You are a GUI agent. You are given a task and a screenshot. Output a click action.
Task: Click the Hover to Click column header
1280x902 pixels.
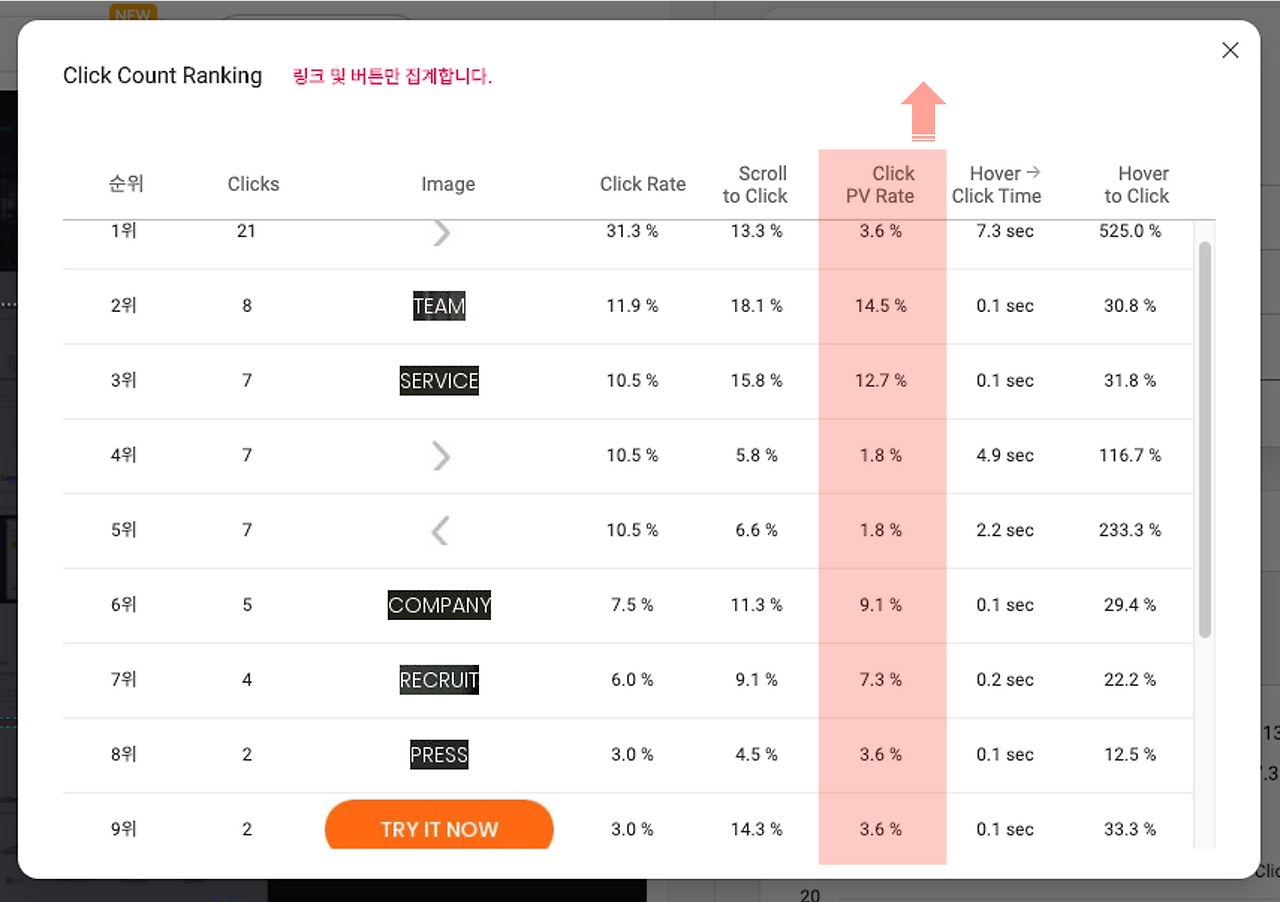(x=1137, y=185)
